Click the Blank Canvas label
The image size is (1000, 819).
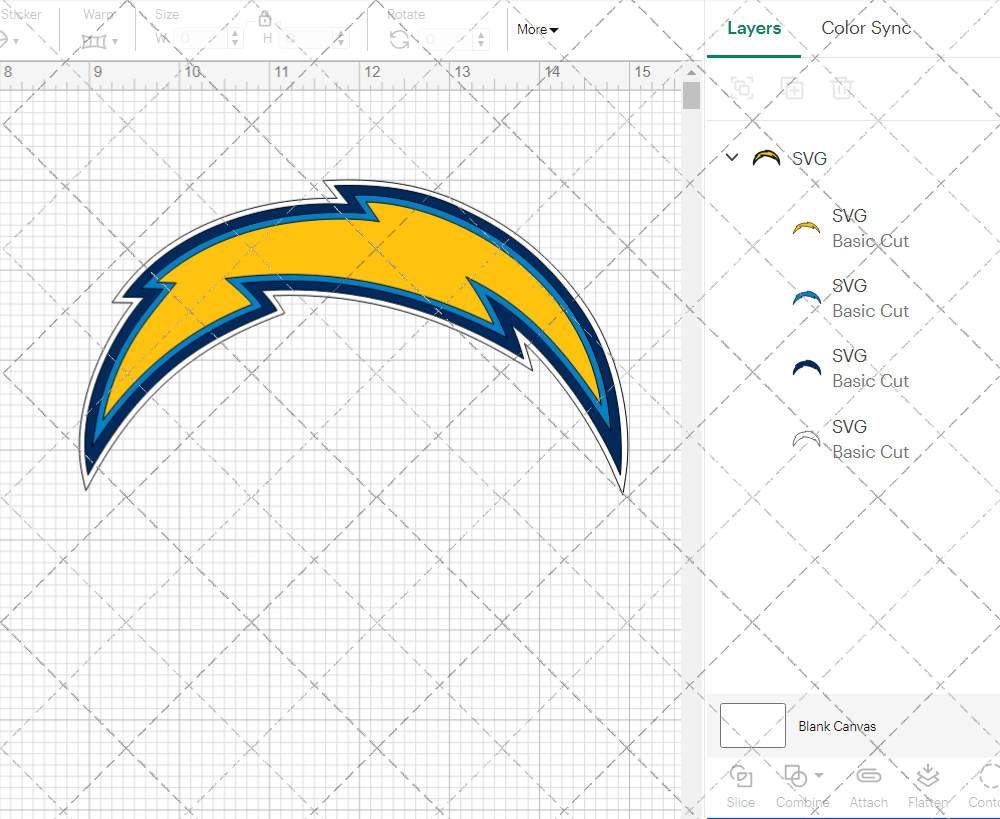pyautogui.click(x=837, y=726)
